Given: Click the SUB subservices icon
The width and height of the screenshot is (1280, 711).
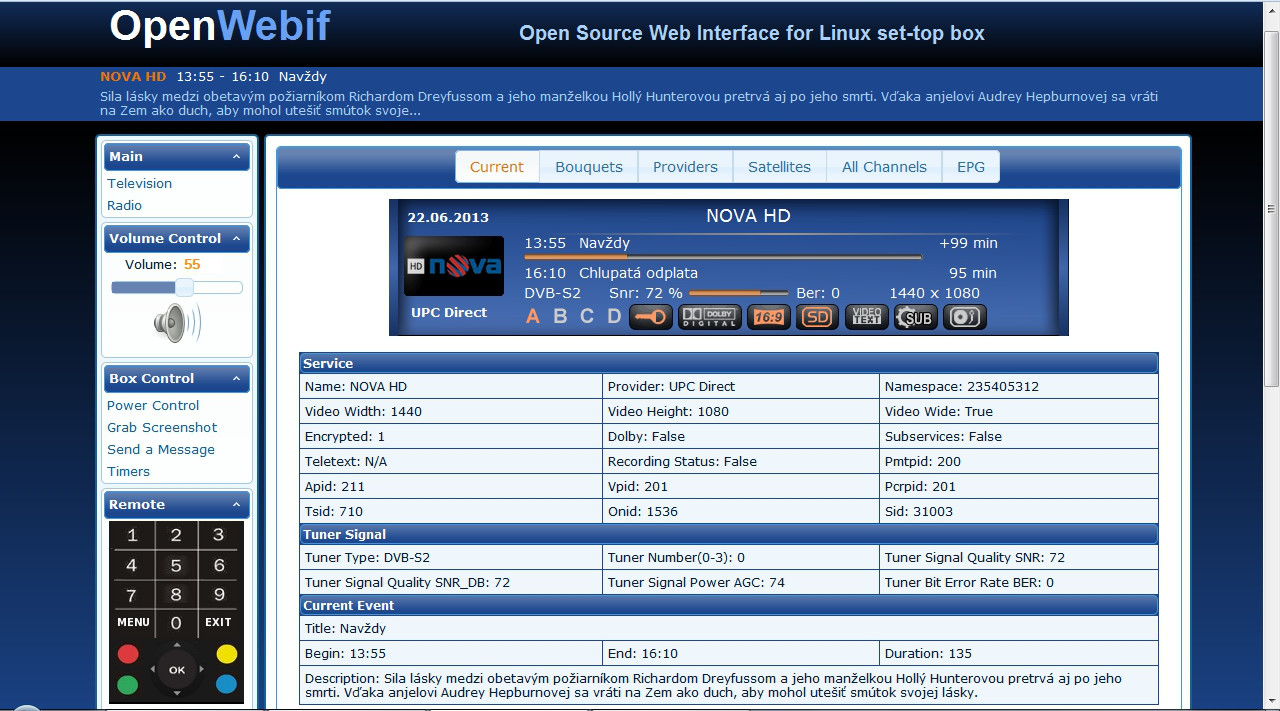Looking at the screenshot, I should click(x=915, y=317).
